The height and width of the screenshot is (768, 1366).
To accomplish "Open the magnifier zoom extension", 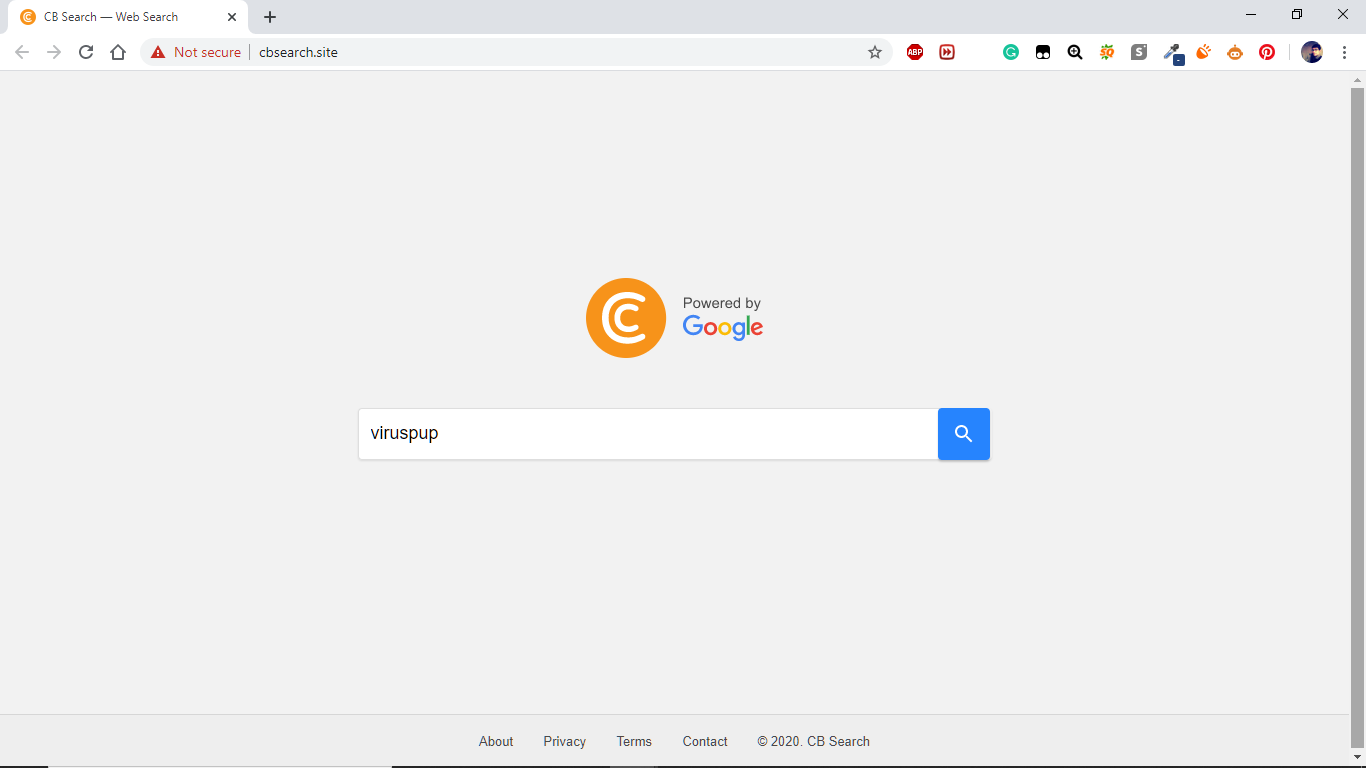I will (1075, 52).
